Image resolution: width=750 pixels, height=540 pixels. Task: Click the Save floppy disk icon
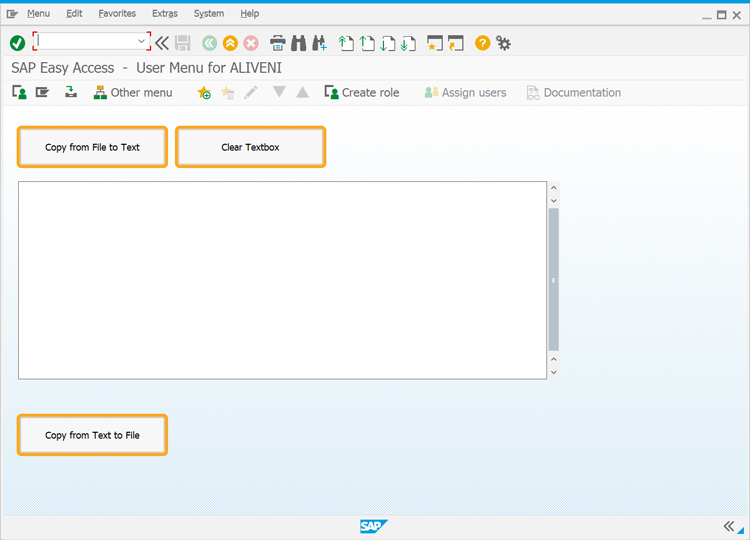(183, 43)
